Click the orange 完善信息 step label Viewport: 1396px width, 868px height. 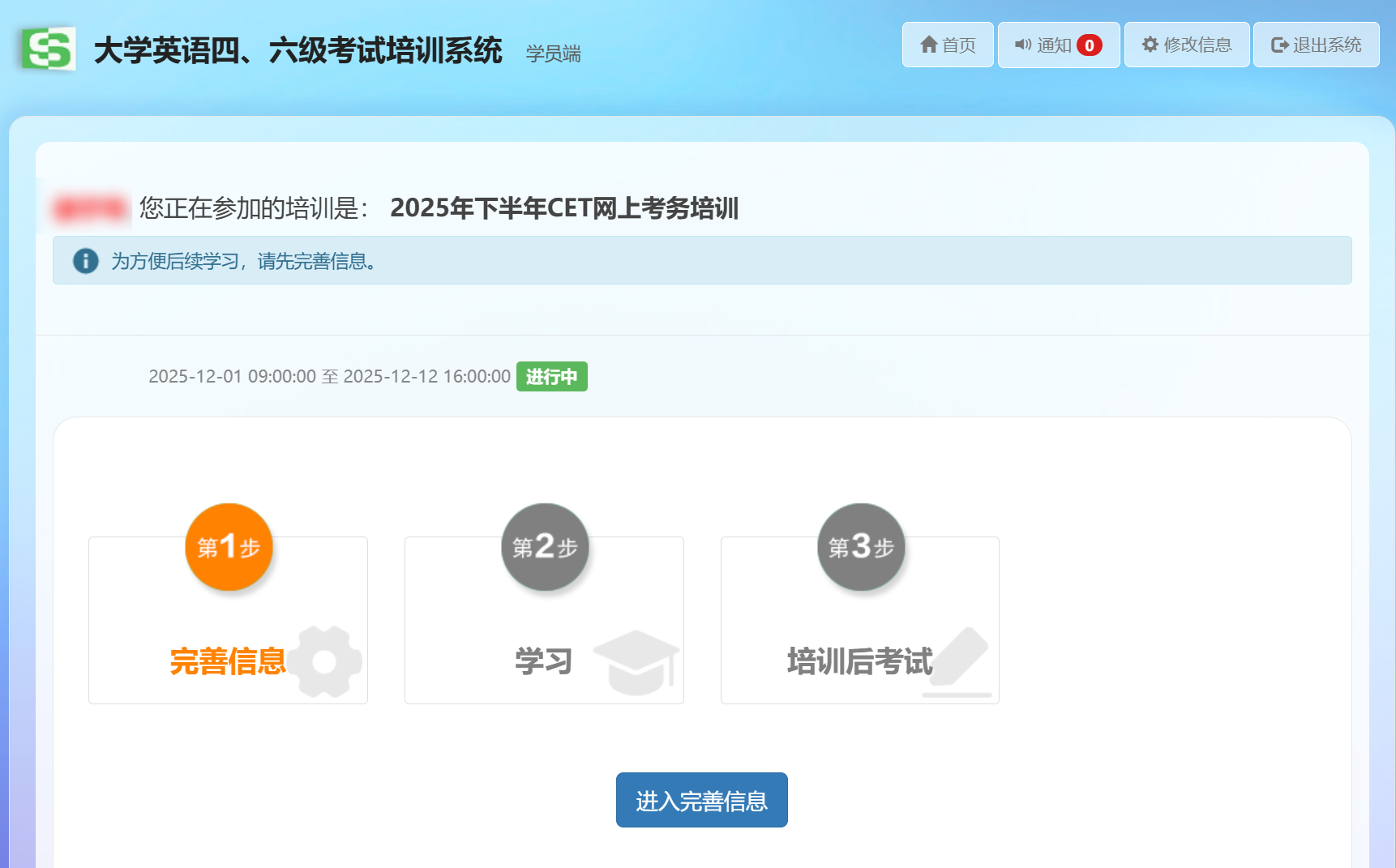227,661
